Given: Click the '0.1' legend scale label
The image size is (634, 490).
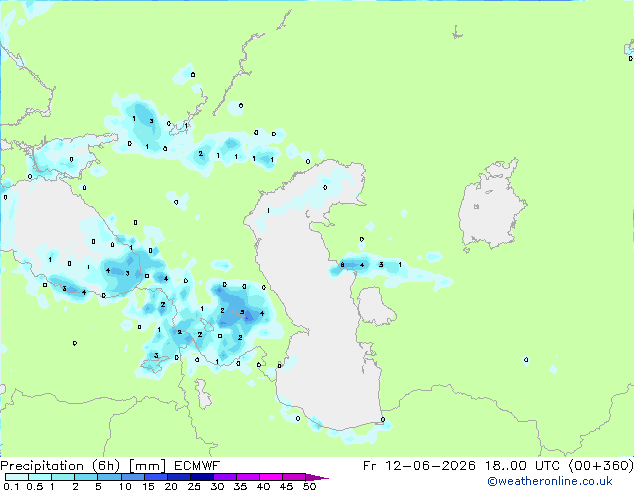Looking at the screenshot, I should (x=11, y=486).
